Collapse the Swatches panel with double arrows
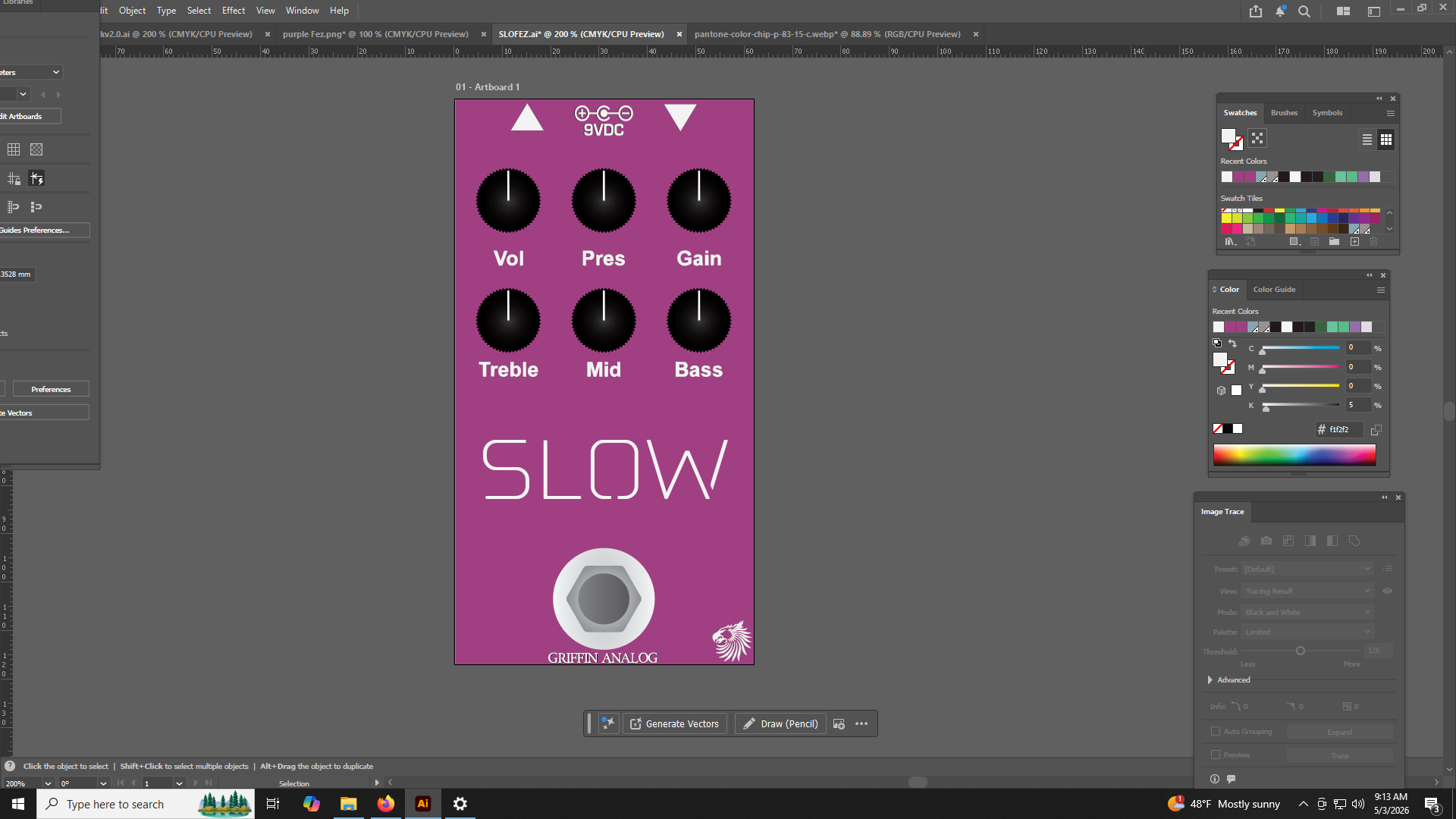1456x819 pixels. 1379,99
